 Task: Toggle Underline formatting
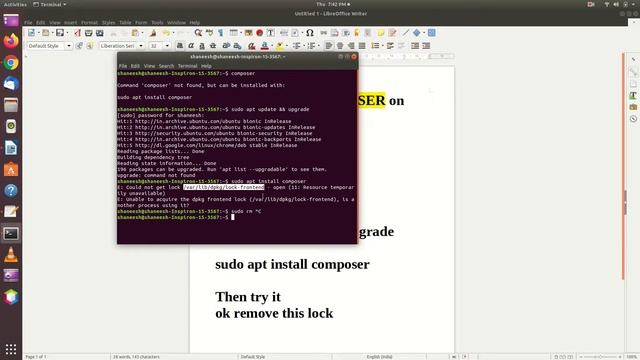point(202,46)
